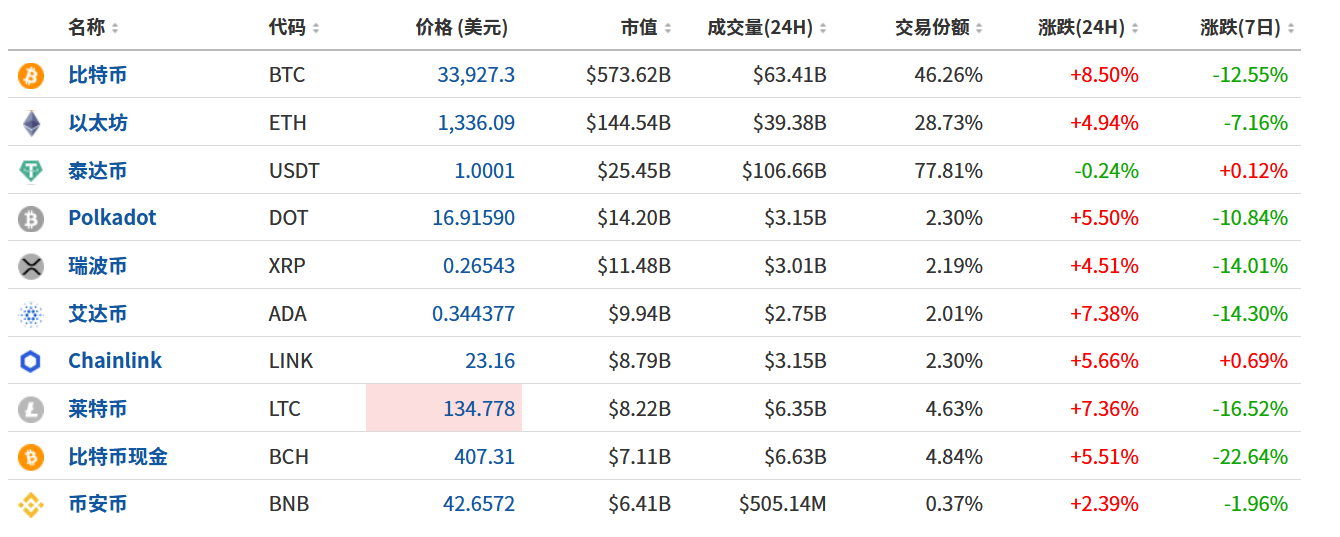Sort by 市值 market cap arrows
Image resolution: width=1340 pixels, height=537 pixels.
click(668, 29)
